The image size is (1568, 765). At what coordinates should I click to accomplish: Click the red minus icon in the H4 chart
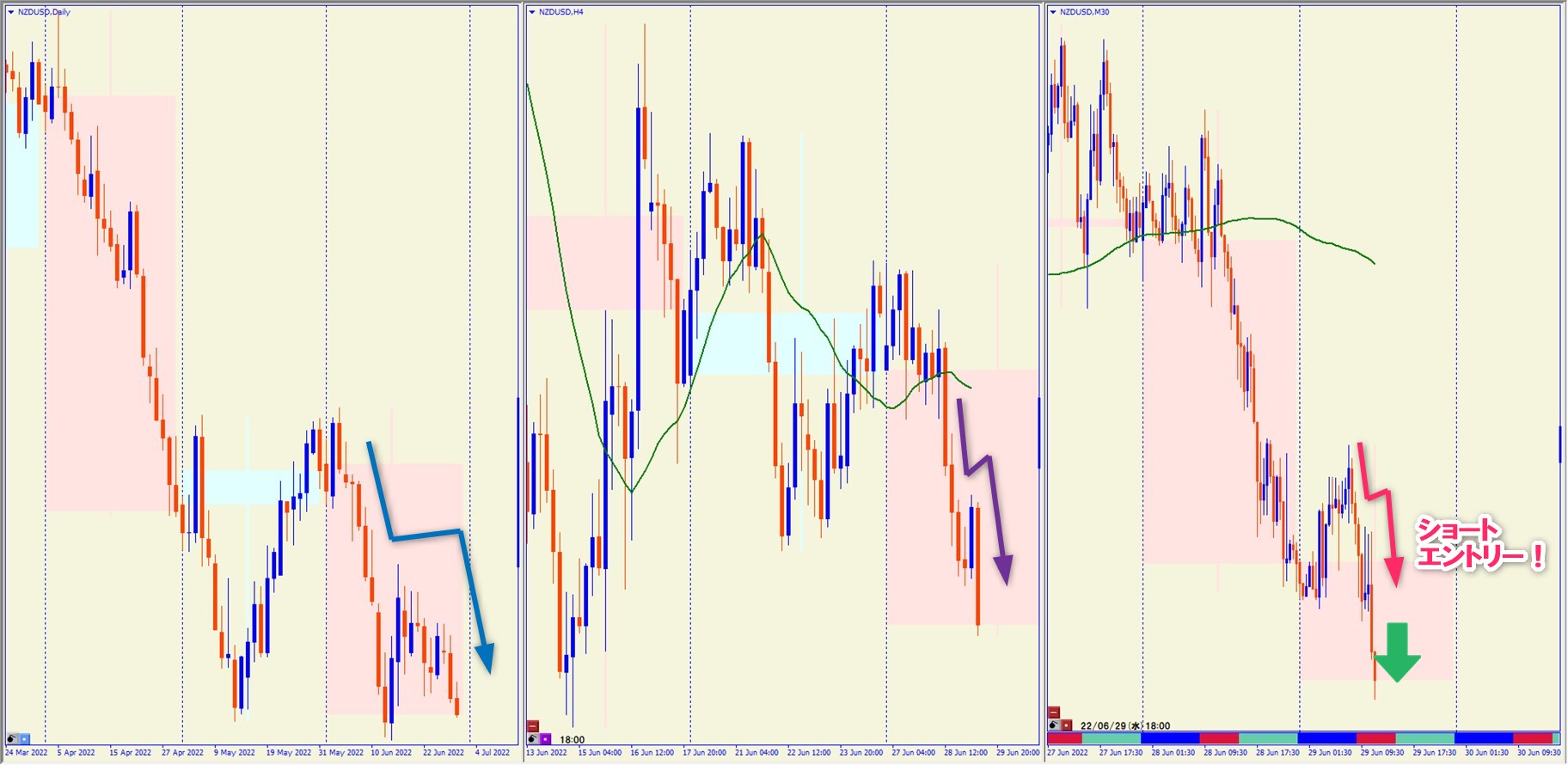coord(533,726)
